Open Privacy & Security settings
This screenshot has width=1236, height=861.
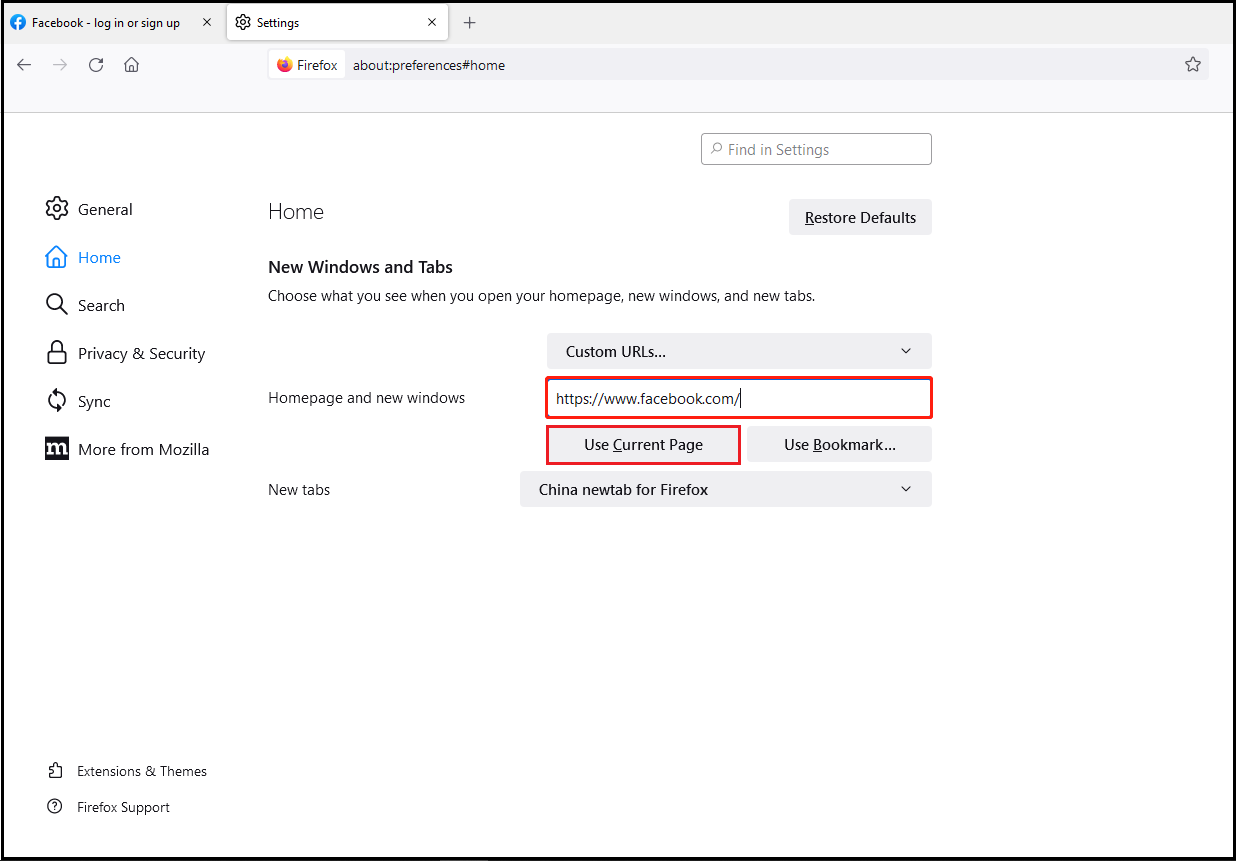pos(125,353)
